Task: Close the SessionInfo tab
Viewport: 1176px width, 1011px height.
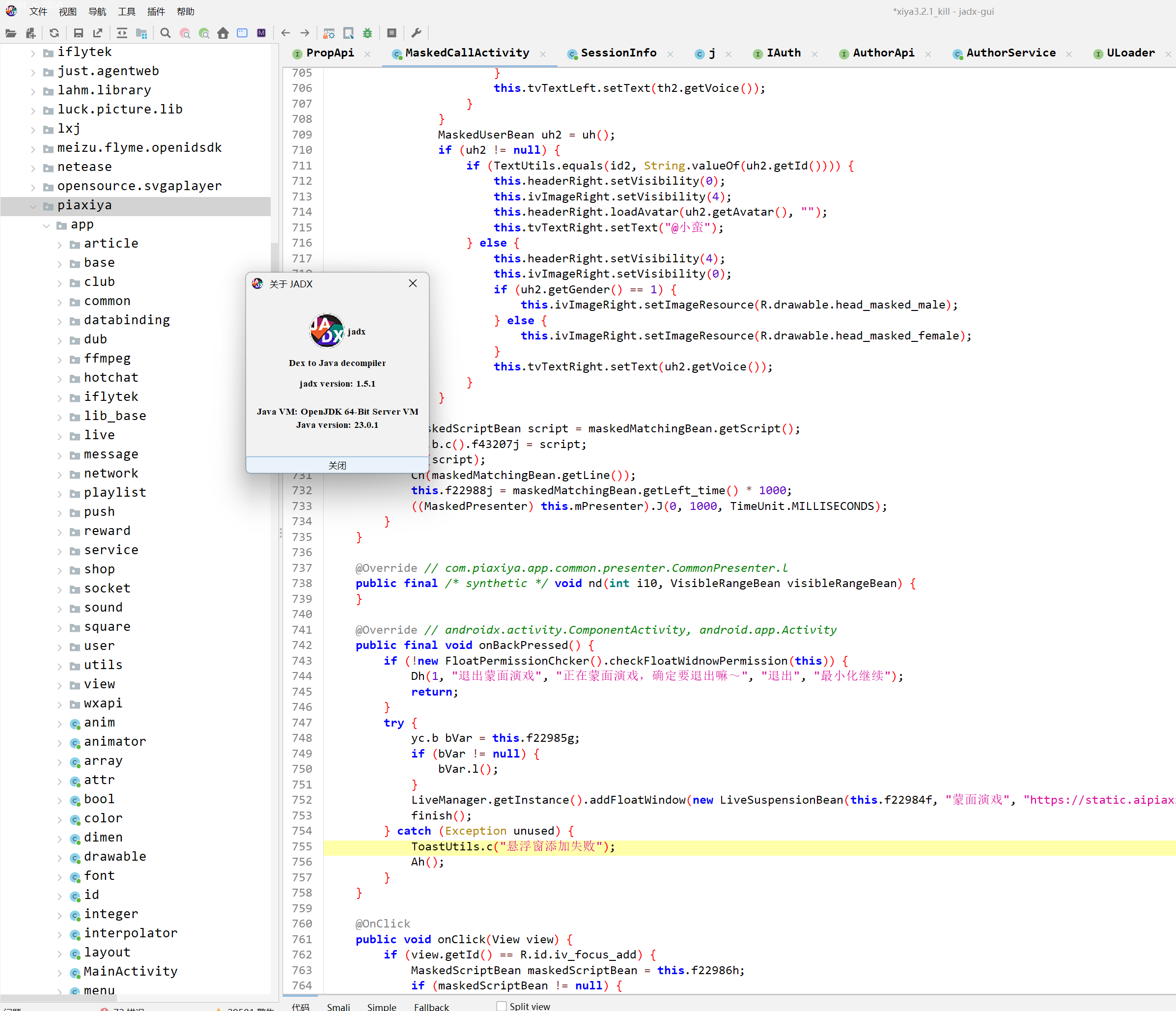Action: tap(671, 54)
